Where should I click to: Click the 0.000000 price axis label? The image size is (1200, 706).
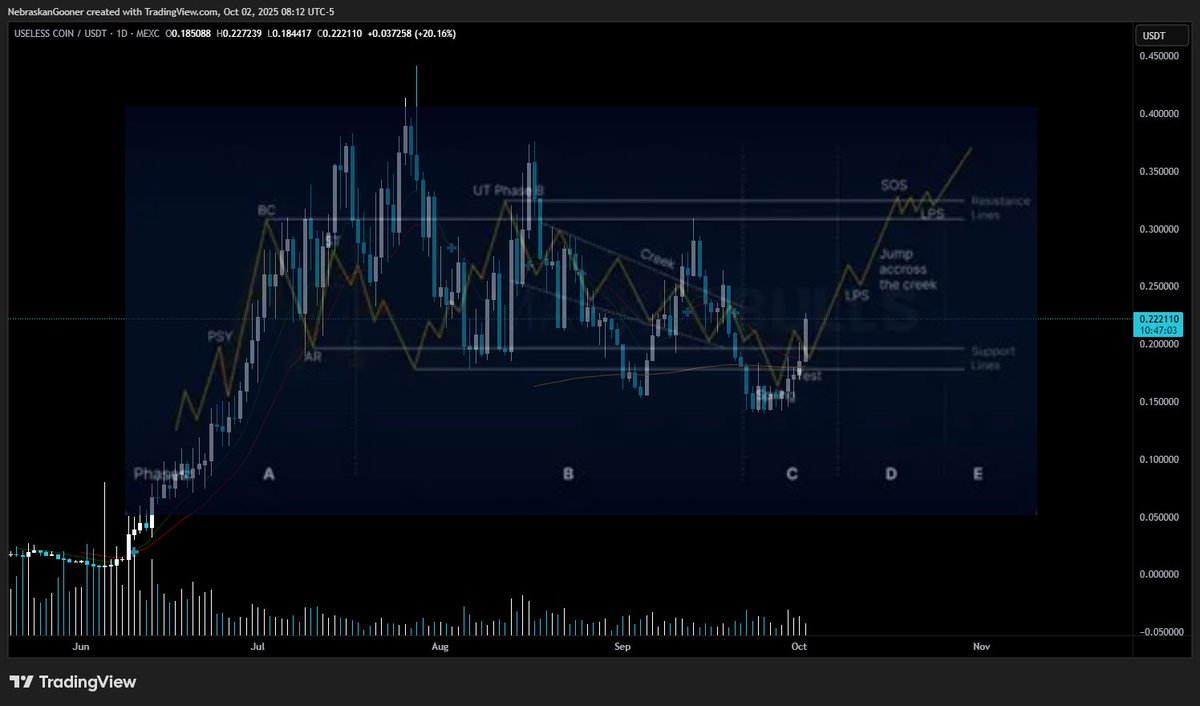pyautogui.click(x=1161, y=575)
